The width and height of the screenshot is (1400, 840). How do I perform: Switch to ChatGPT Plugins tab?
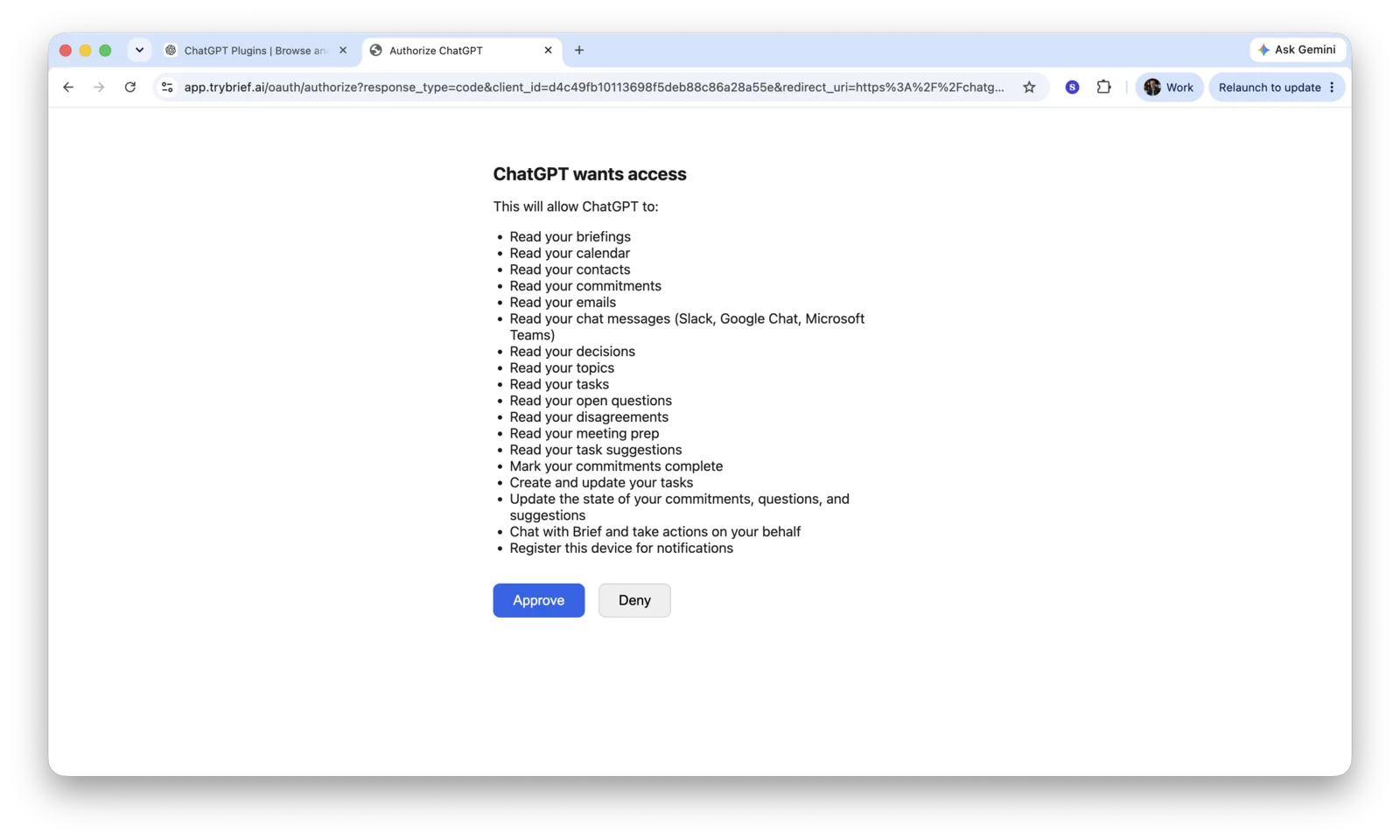255,51
